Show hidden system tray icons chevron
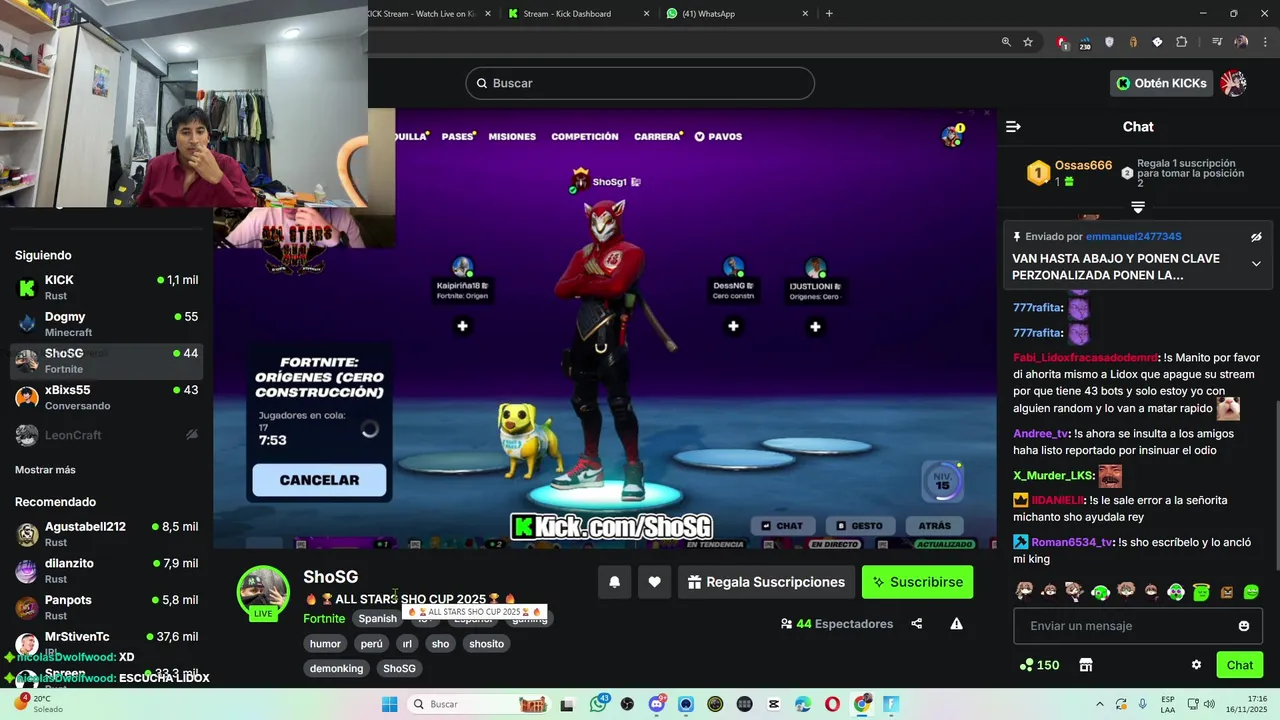 1100,704
